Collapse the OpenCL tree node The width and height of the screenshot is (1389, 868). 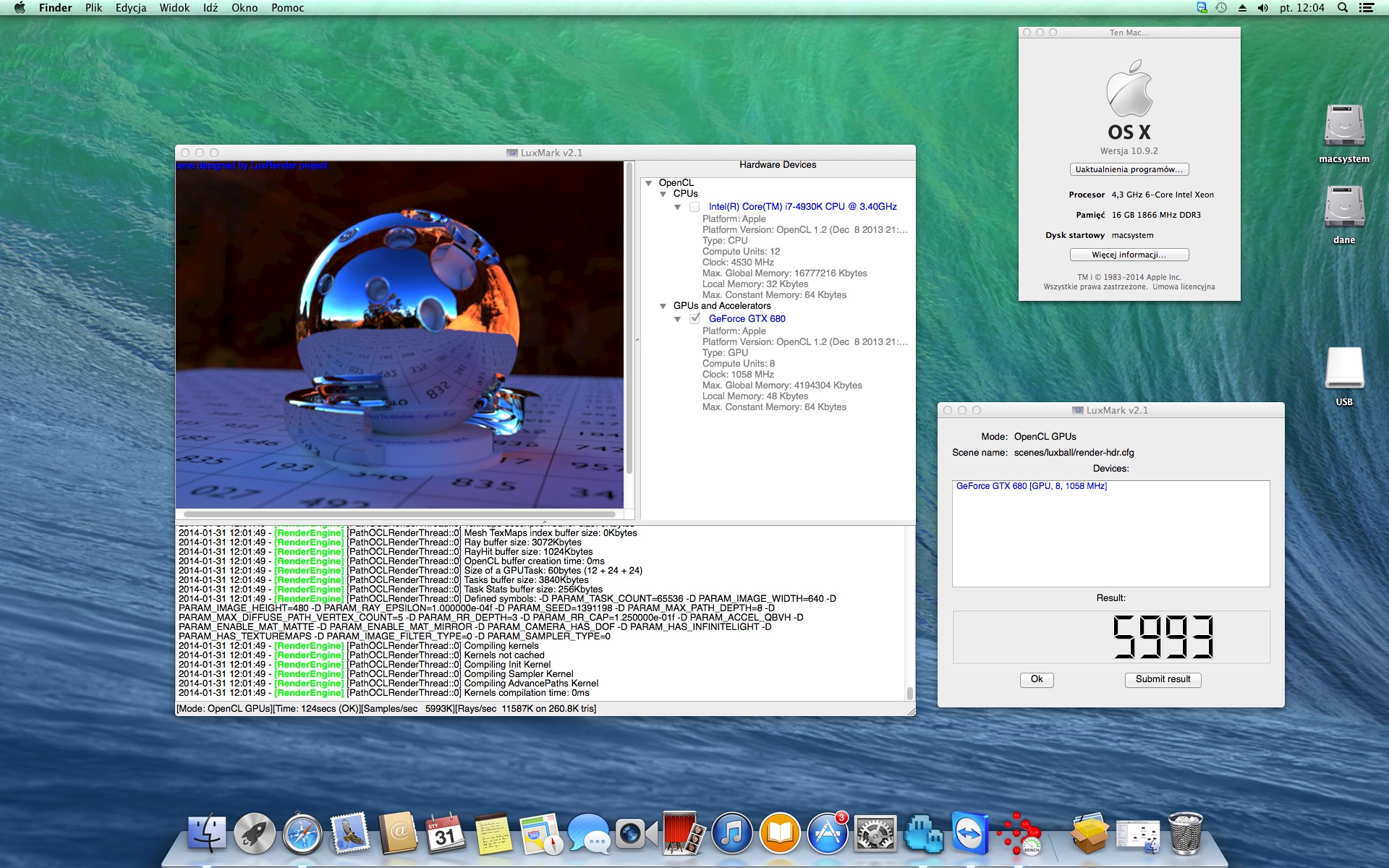[649, 183]
